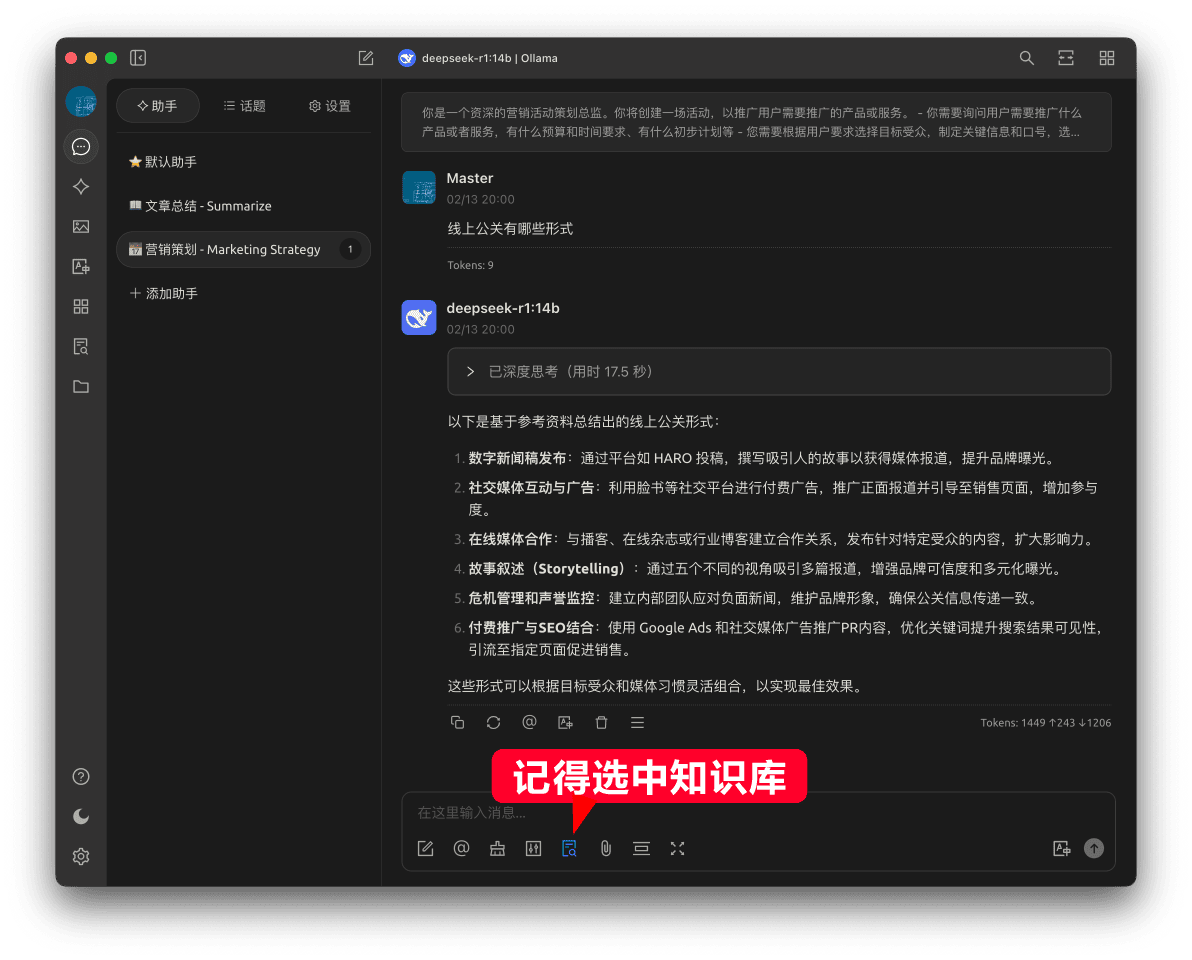Mention a model using the @ icon

[461, 848]
